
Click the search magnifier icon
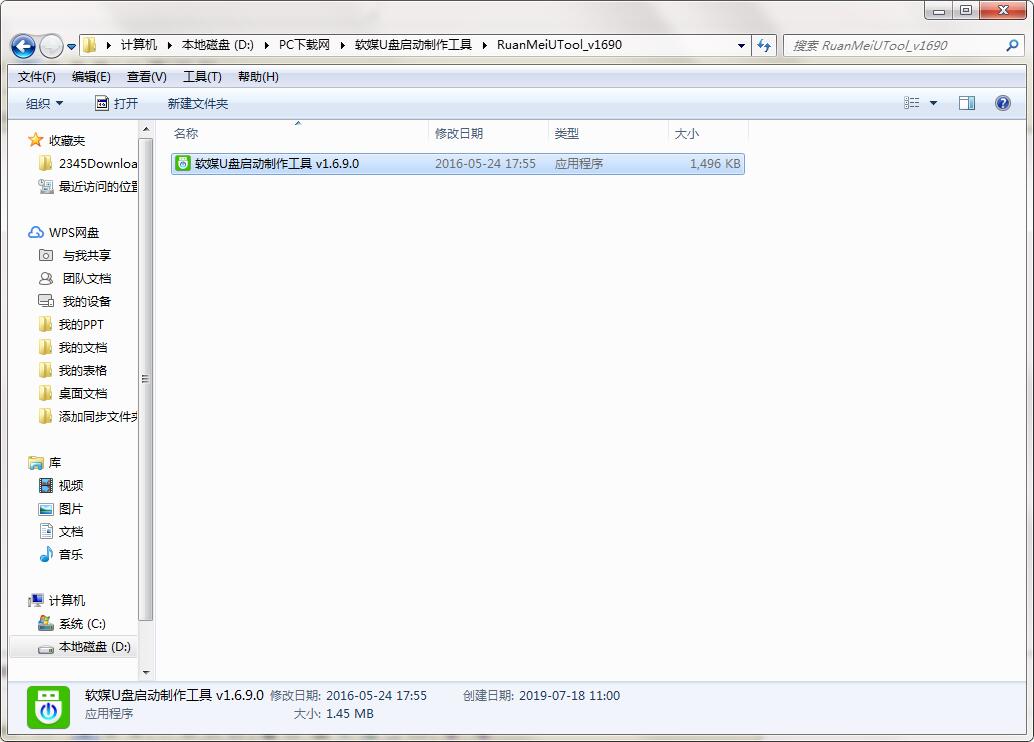click(x=1012, y=46)
